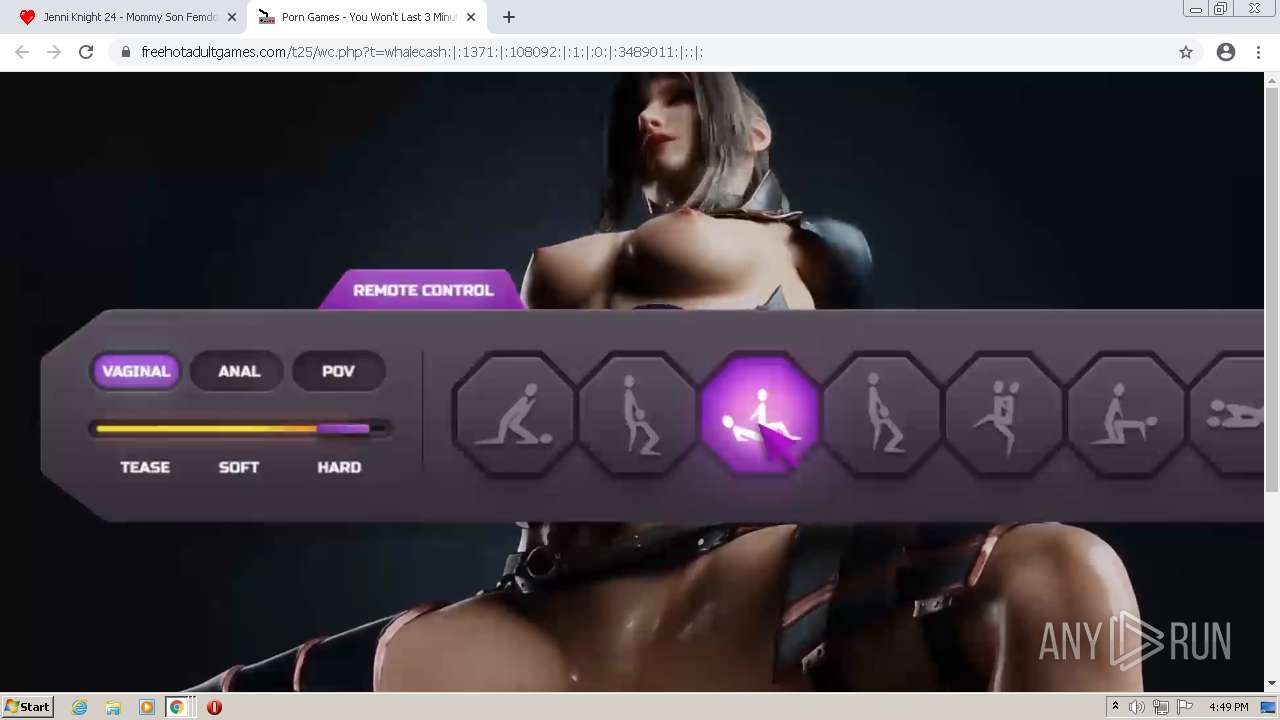This screenshot has width=1280, height=720.
Task: Select the second mode button beside POV
Action: pyautogui.click(x=239, y=371)
